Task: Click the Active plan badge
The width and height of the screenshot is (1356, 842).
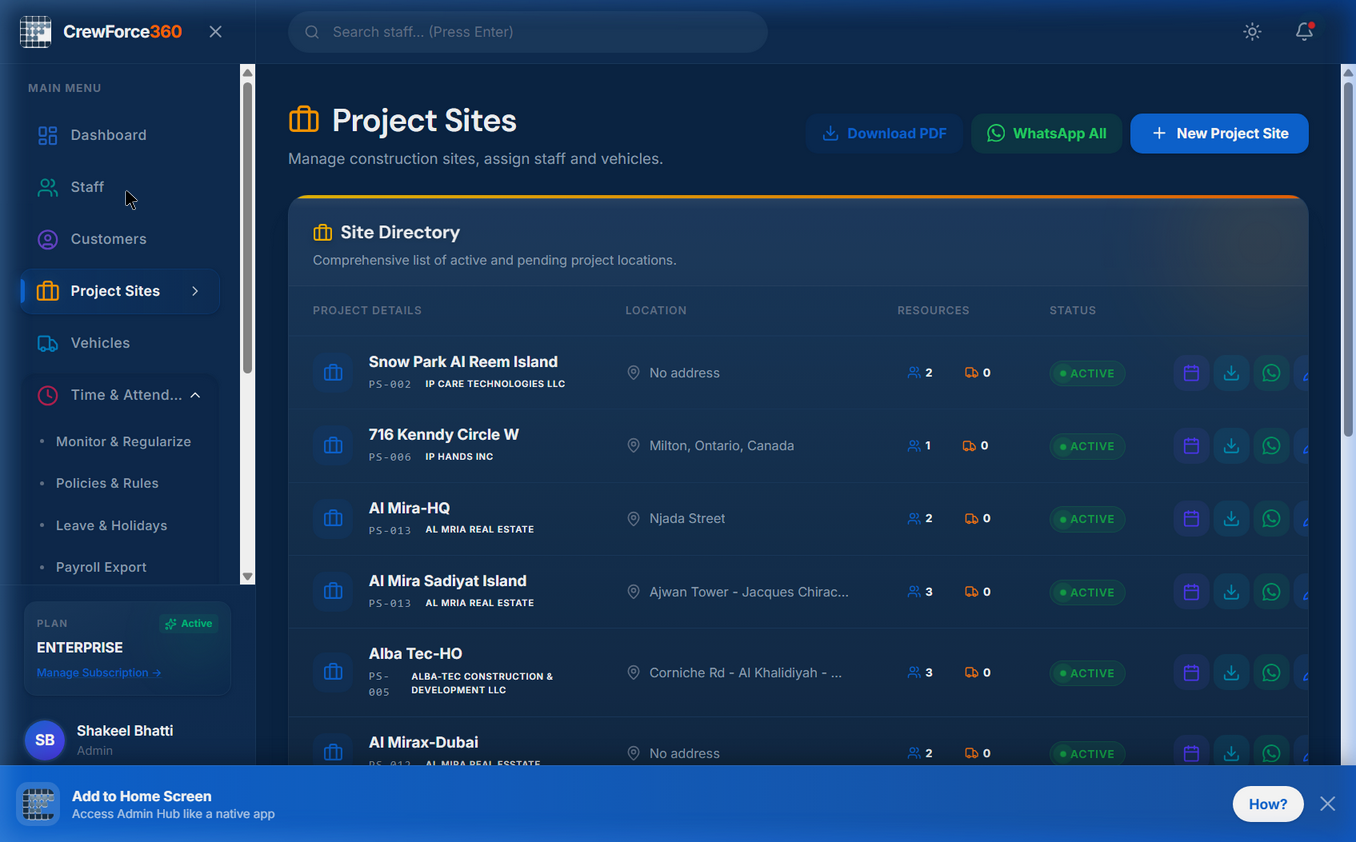Action: tap(189, 623)
